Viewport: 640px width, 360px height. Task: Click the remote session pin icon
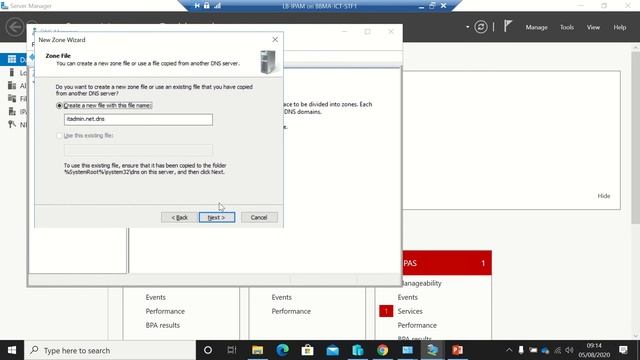197,6
